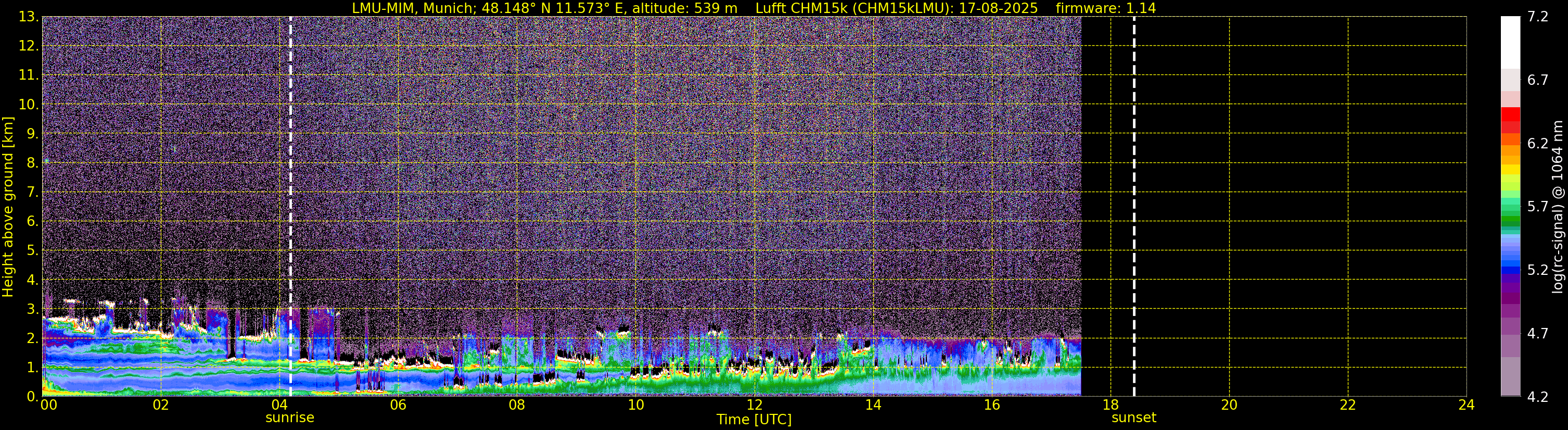Click the time axis tick label 22
This screenshot has width=1568, height=430.
point(1348,405)
